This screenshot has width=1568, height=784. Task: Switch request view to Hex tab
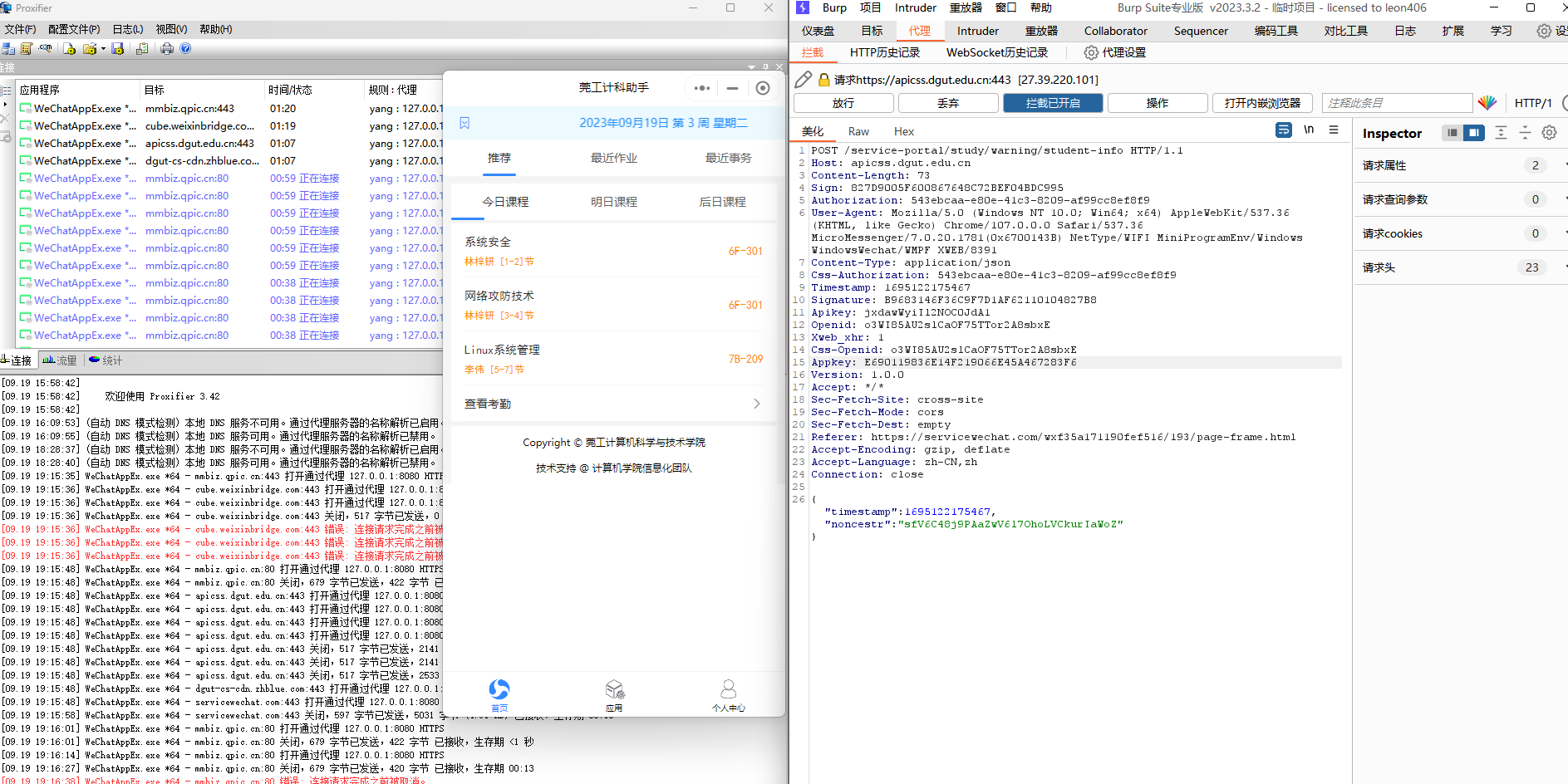904,131
